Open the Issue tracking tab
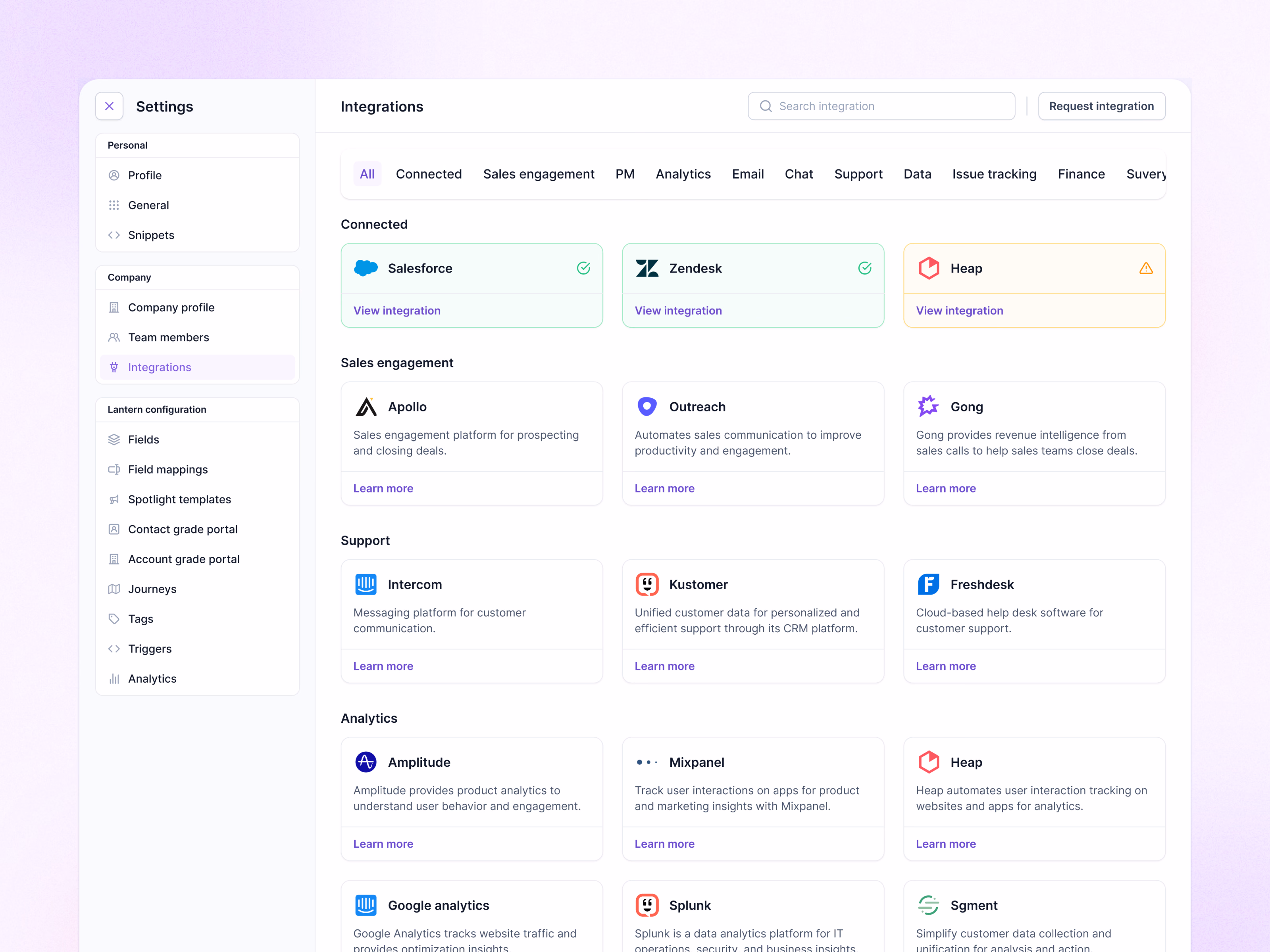Image resolution: width=1270 pixels, height=952 pixels. click(995, 174)
